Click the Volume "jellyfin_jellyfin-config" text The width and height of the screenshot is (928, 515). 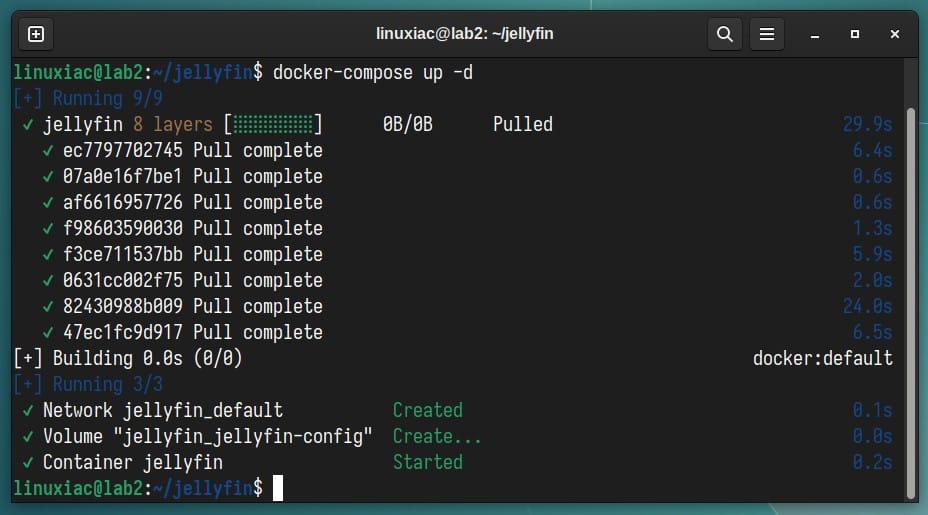207,436
